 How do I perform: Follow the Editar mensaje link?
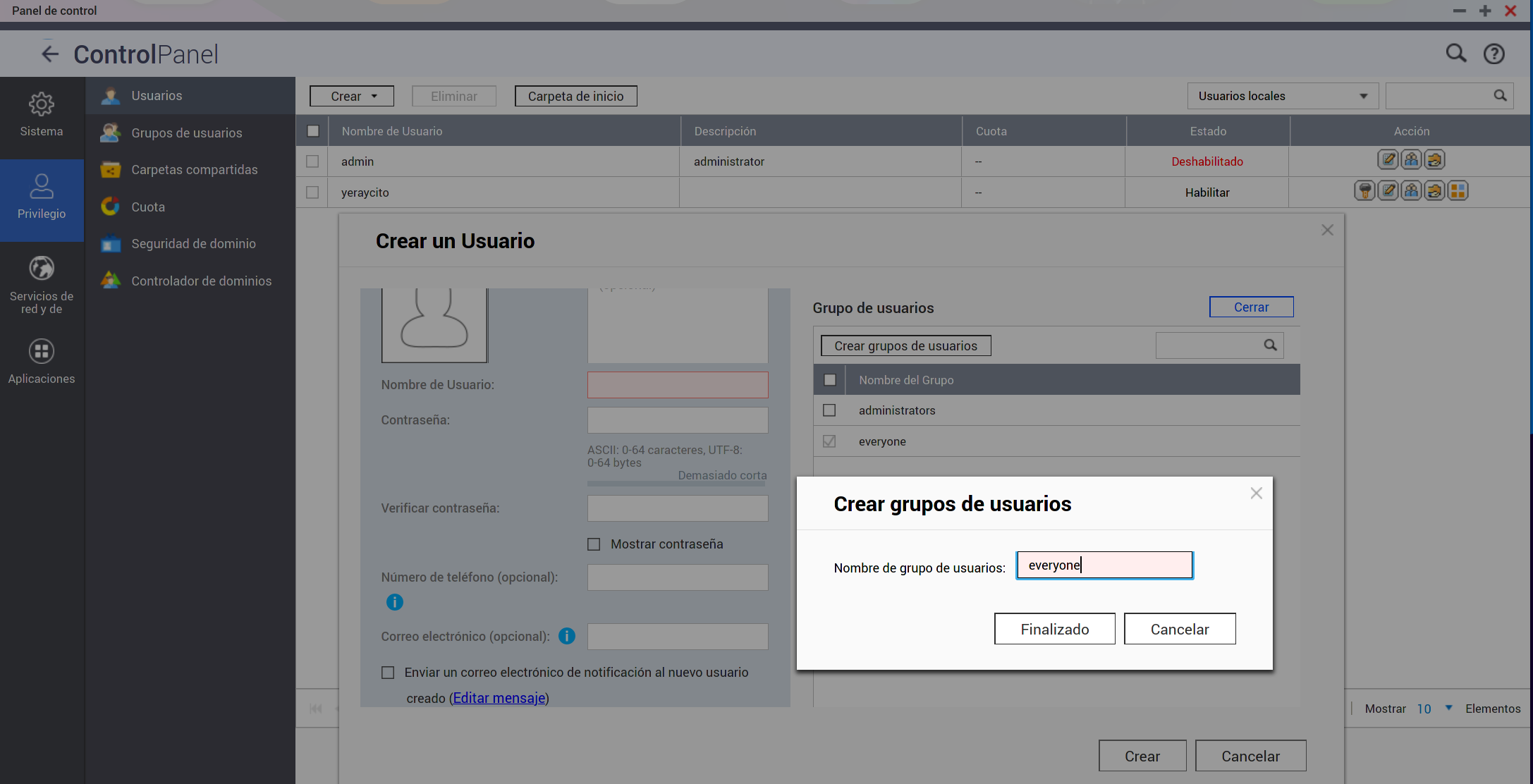pyautogui.click(x=499, y=698)
